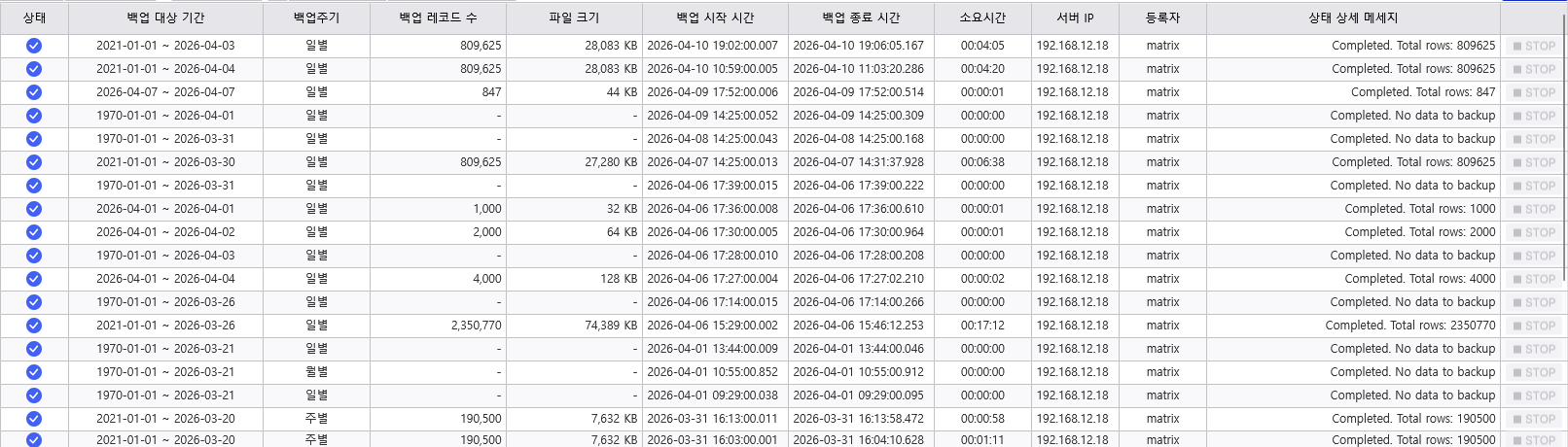Click STOP button for 2021-01-01 ~ 2026-04-03 backup
The height and width of the screenshot is (447, 1568).
tap(1533, 46)
